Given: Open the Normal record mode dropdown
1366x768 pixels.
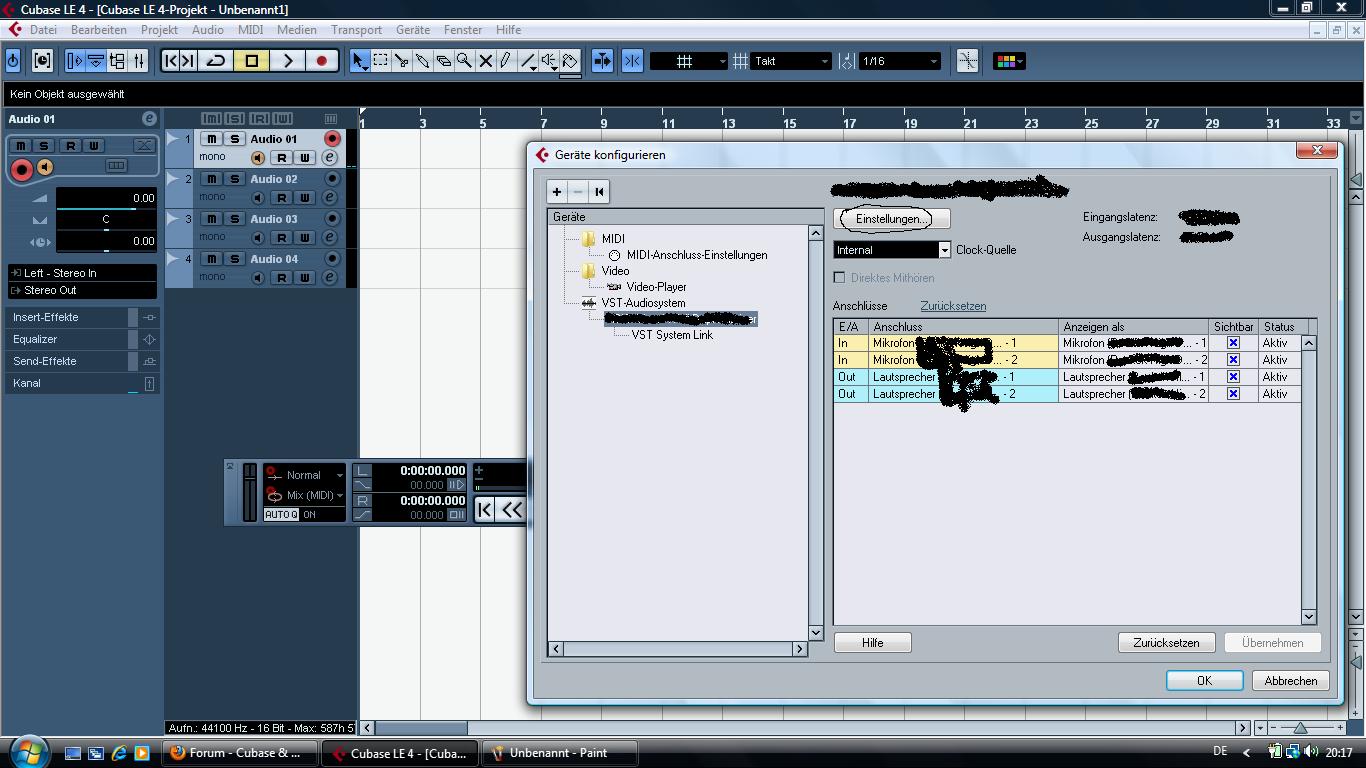Looking at the screenshot, I should (305, 475).
